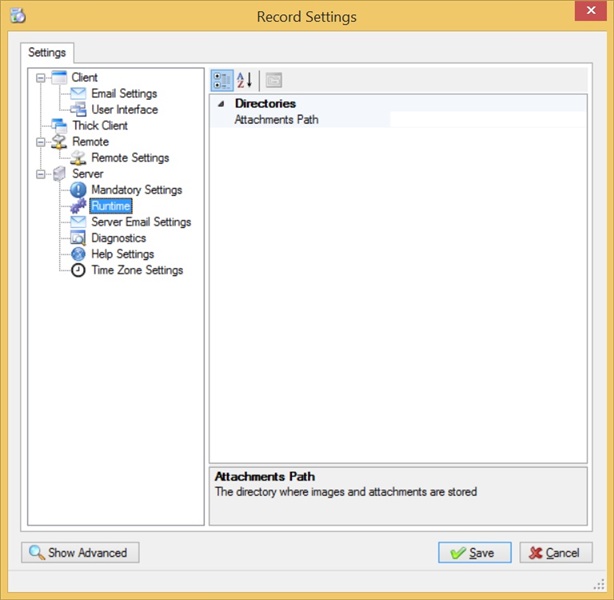Select the Server tree label
The image size is (614, 600).
[x=88, y=173]
